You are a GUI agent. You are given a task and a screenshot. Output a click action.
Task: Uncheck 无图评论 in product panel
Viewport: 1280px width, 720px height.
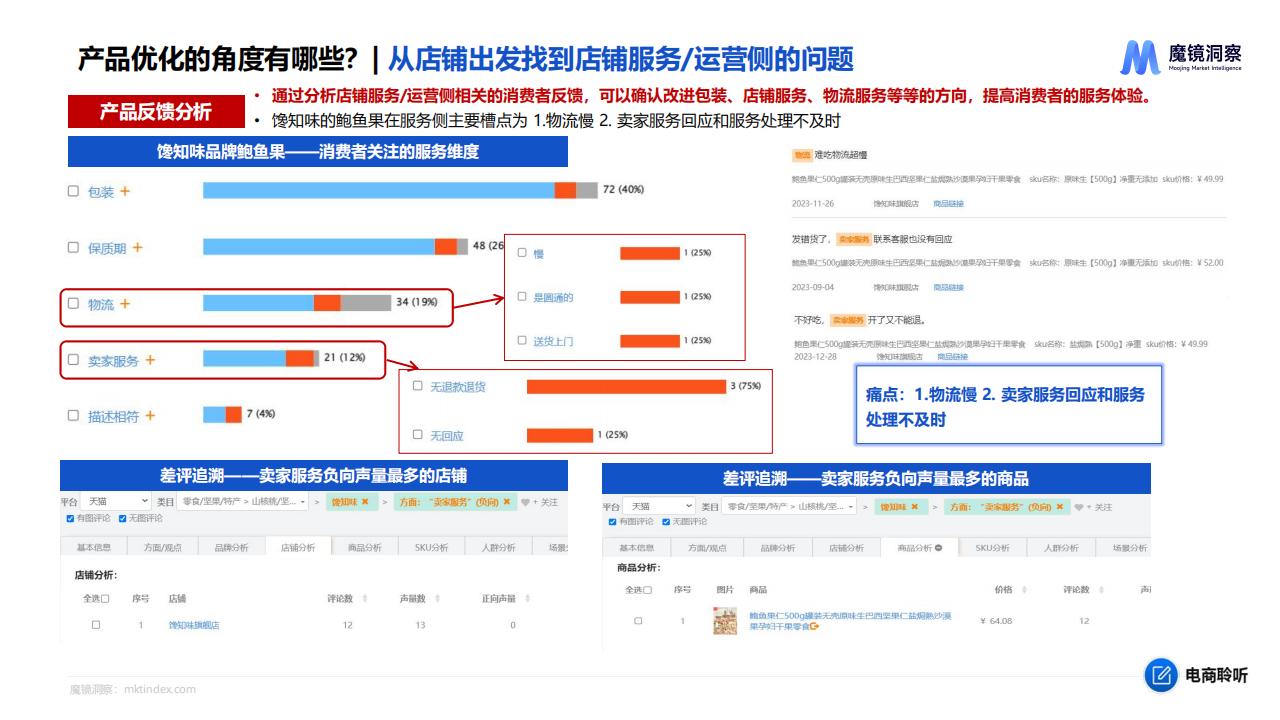pyautogui.click(x=666, y=521)
